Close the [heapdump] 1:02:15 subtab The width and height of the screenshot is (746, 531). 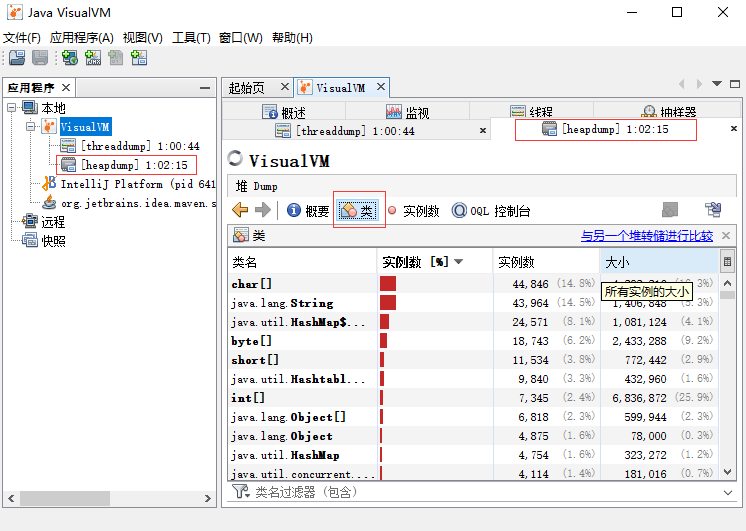734,128
